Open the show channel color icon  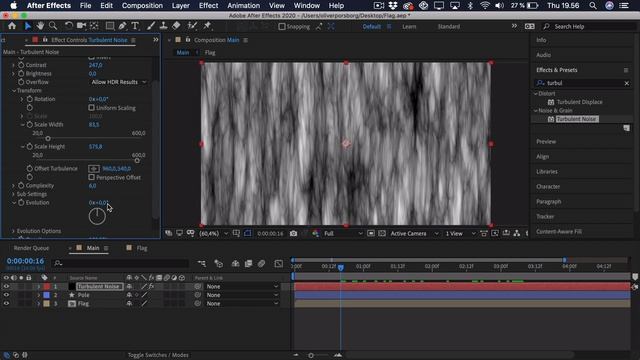316,233
